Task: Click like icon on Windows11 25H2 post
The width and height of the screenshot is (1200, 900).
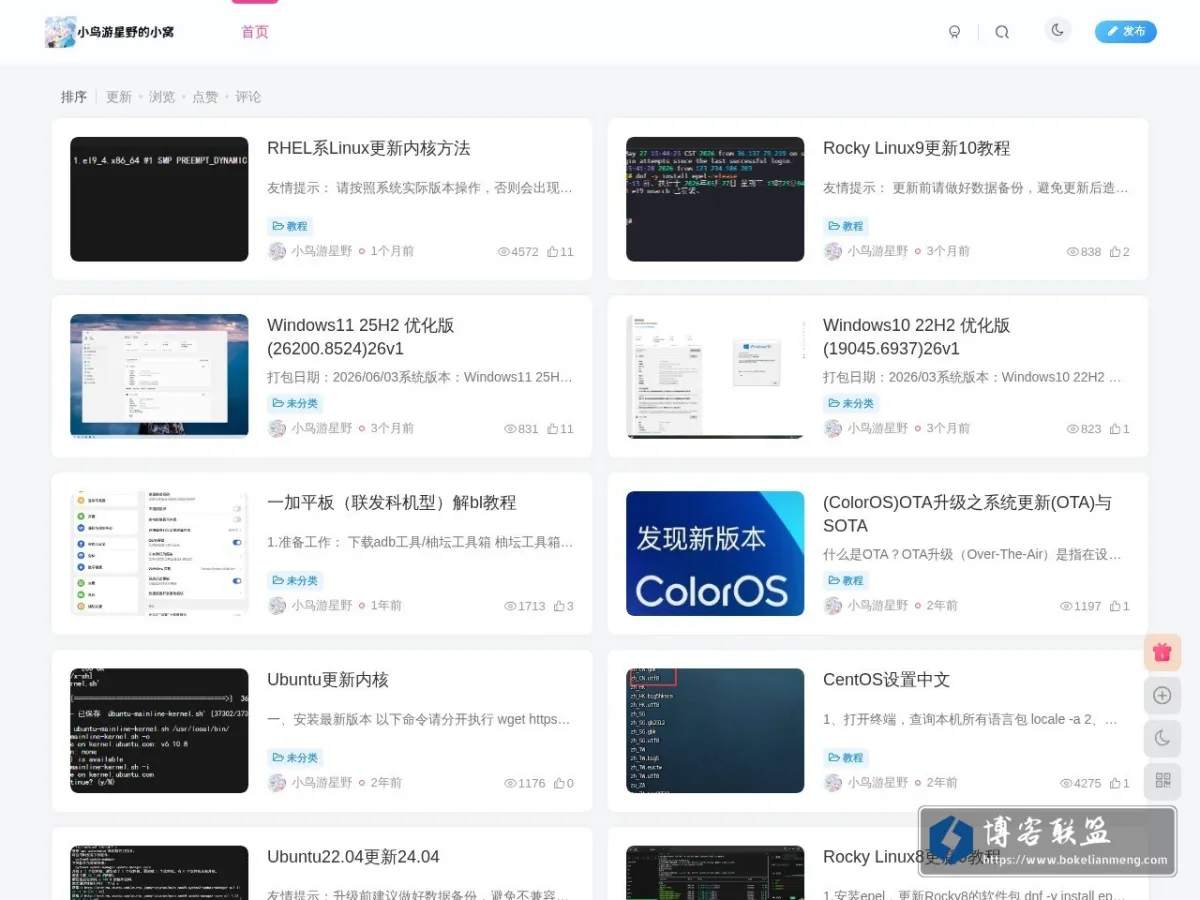Action: coord(552,429)
